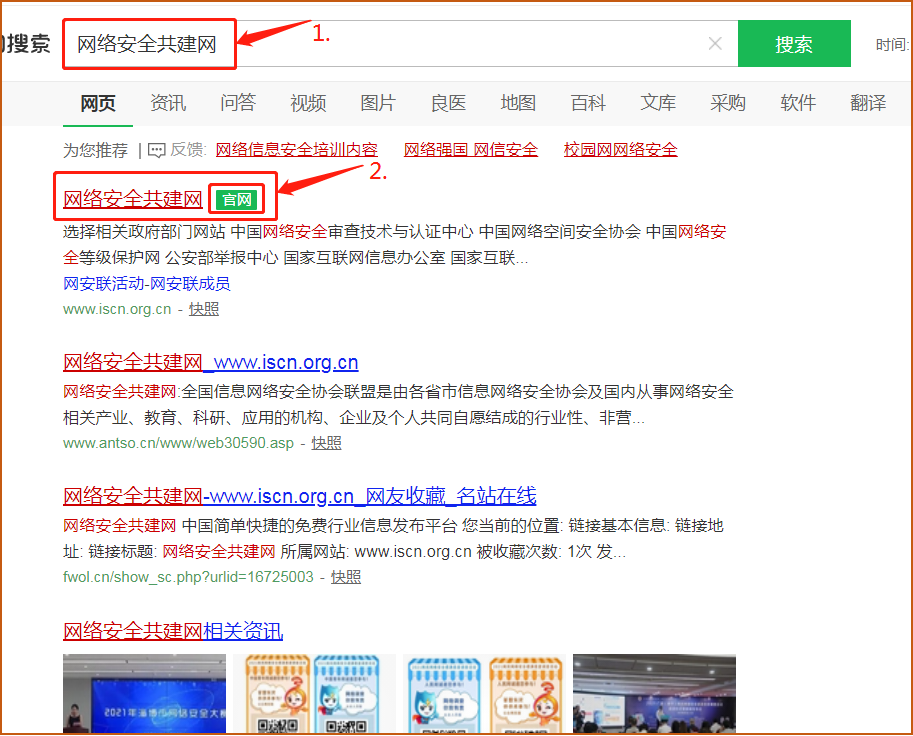Click the green 搜索 search button

(794, 44)
